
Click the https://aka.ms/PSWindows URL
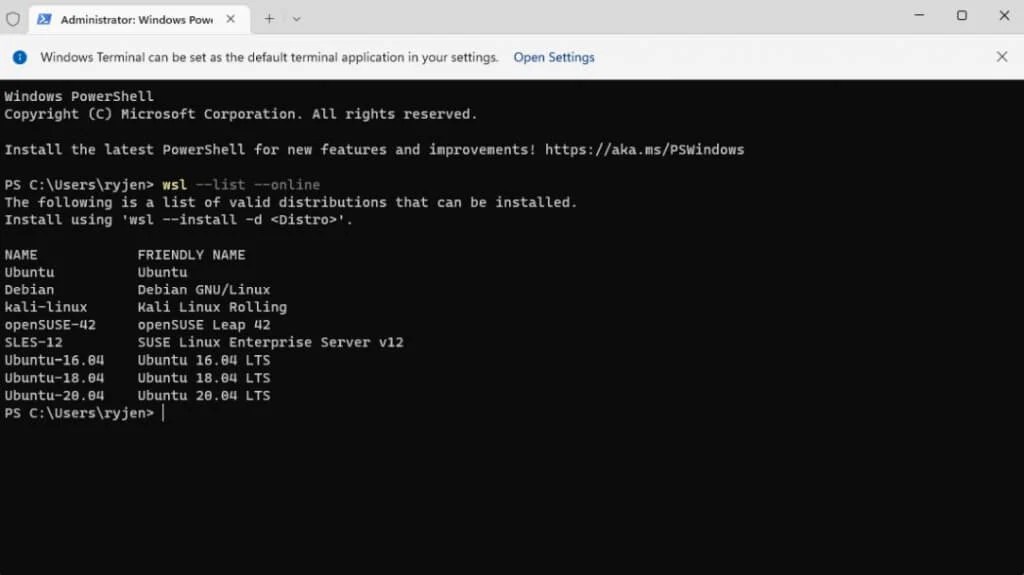point(645,150)
